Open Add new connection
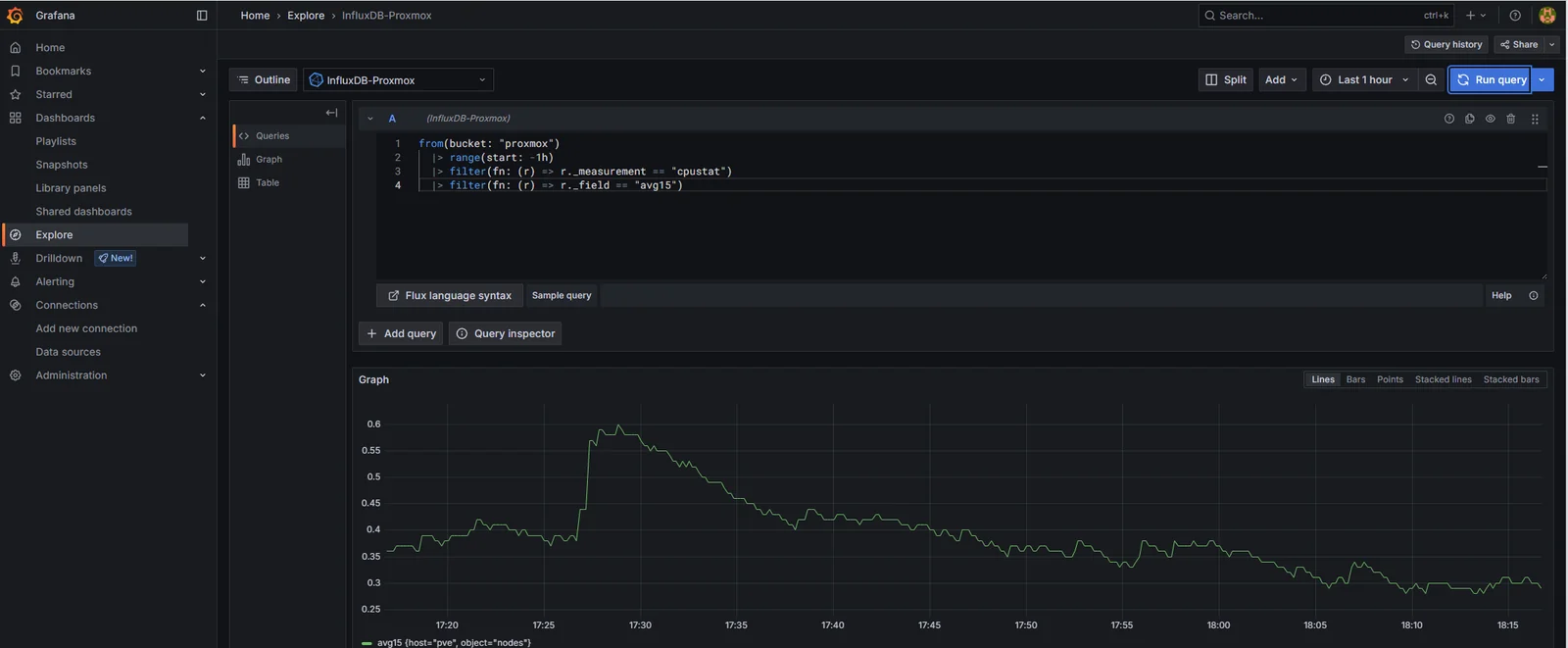1568x648 pixels. click(x=86, y=328)
